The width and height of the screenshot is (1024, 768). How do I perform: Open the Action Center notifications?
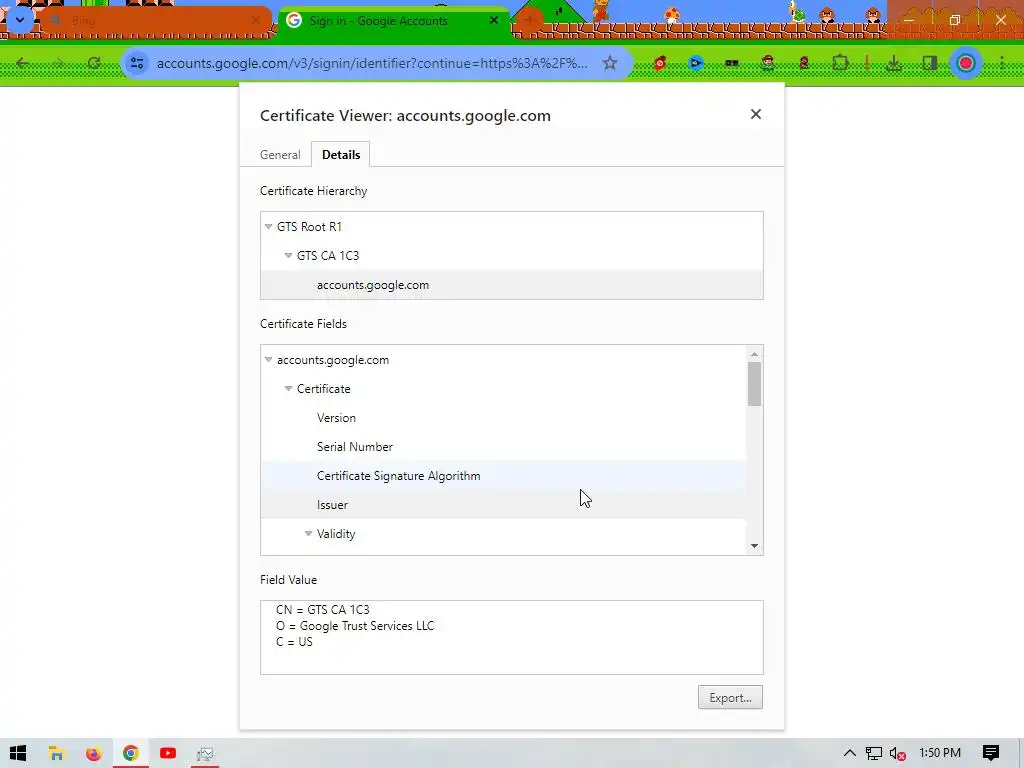[x=991, y=753]
